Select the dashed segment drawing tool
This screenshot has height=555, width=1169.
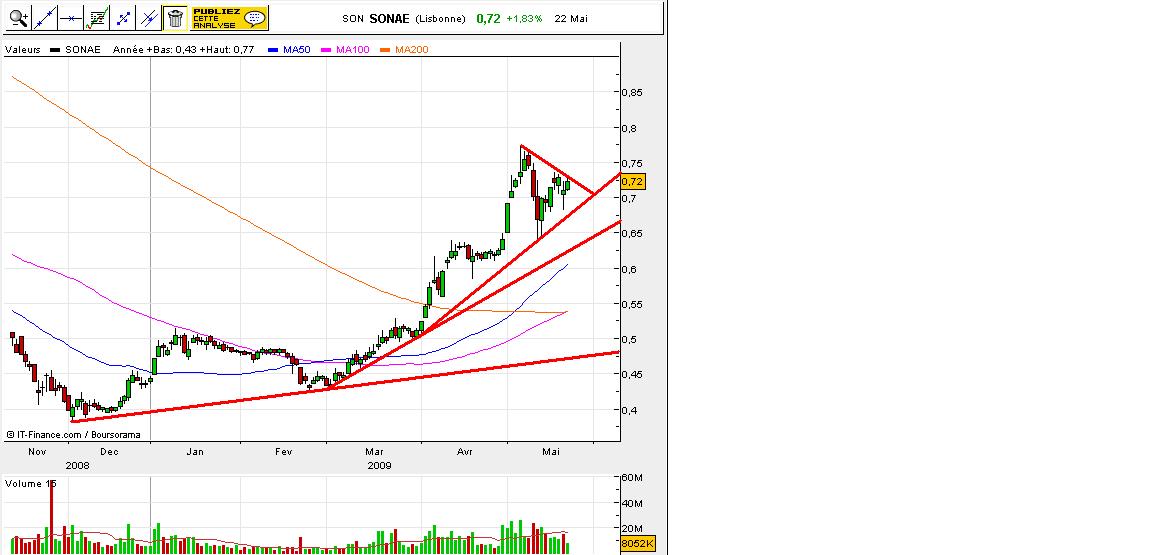pyautogui.click(x=122, y=18)
